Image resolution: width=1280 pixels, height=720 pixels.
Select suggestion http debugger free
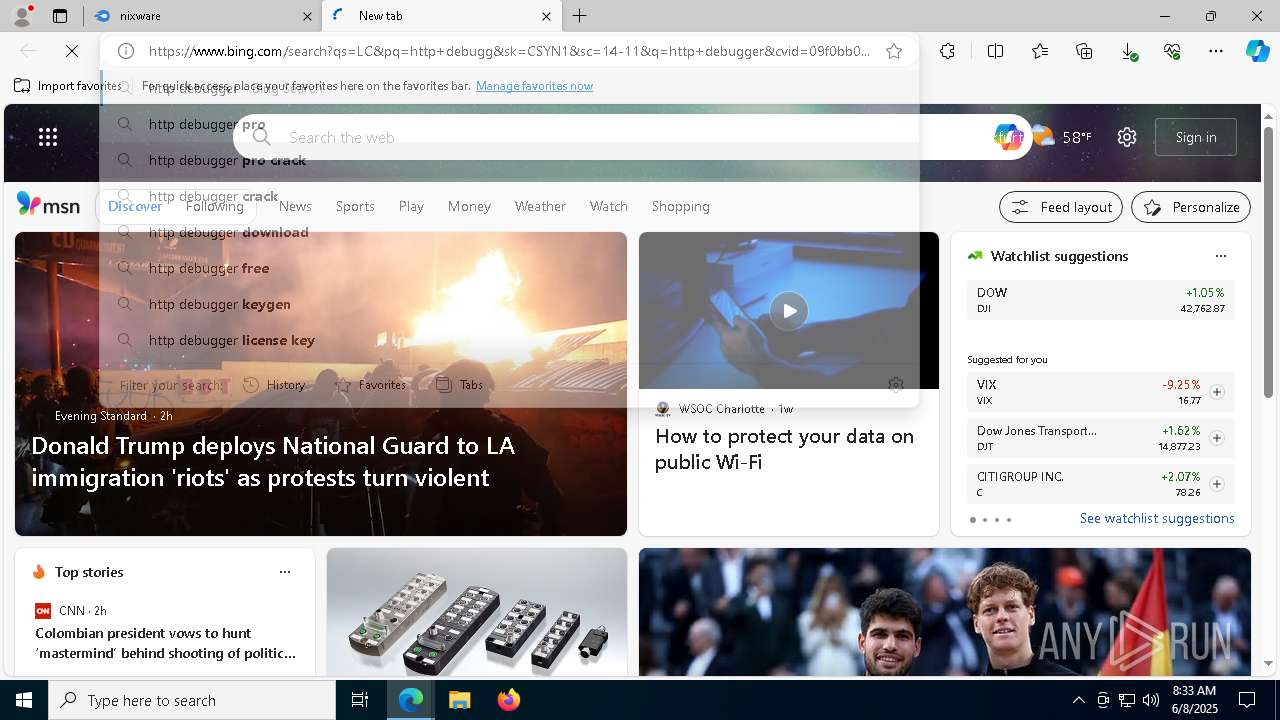[508, 268]
